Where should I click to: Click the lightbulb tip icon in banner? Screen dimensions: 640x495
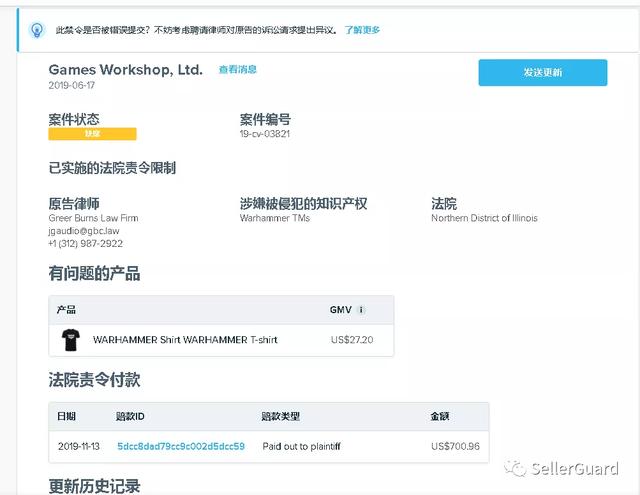click(37, 30)
